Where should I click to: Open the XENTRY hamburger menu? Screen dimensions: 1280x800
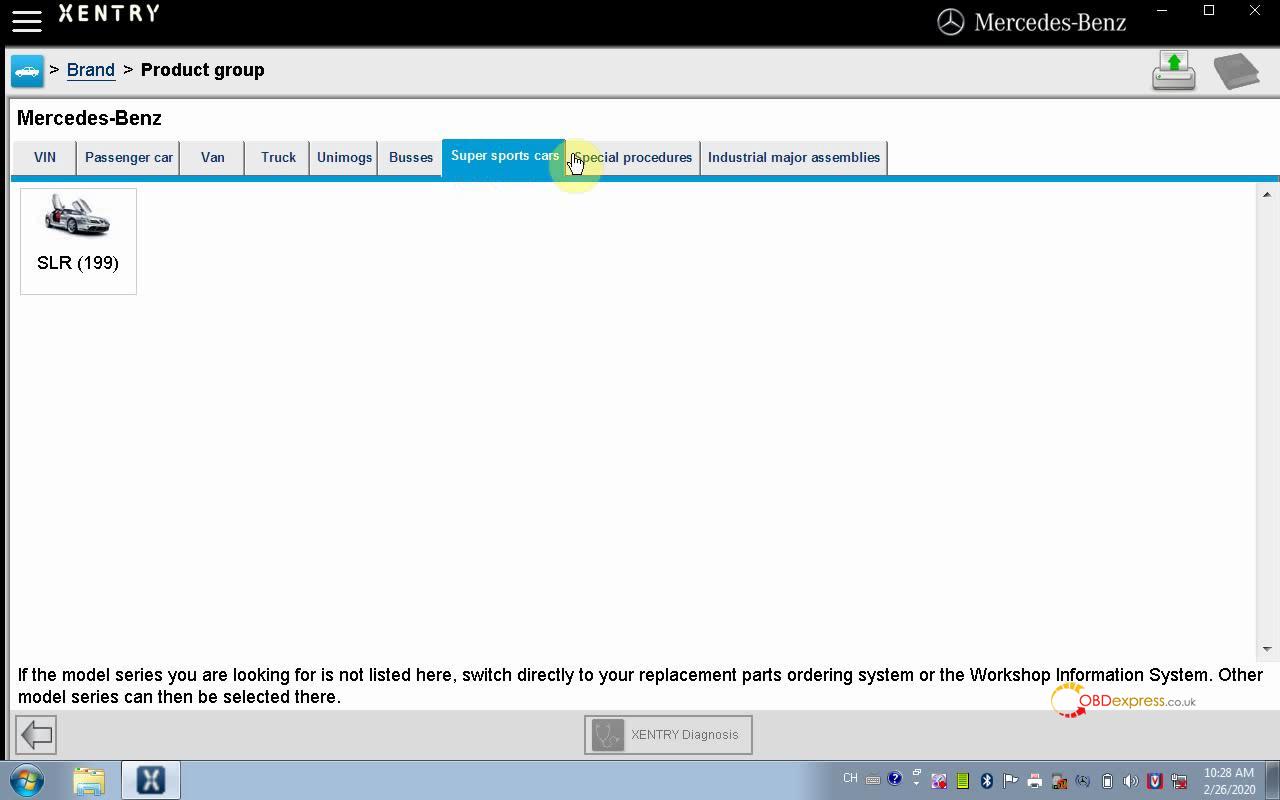click(x=26, y=20)
